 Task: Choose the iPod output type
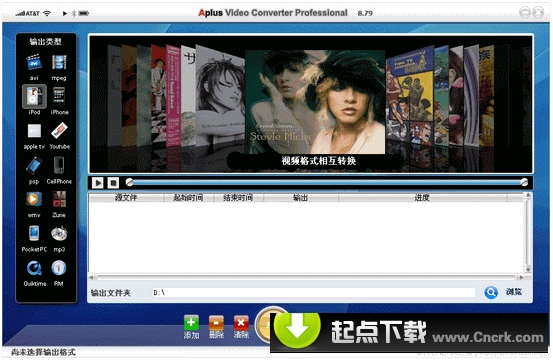[x=34, y=96]
